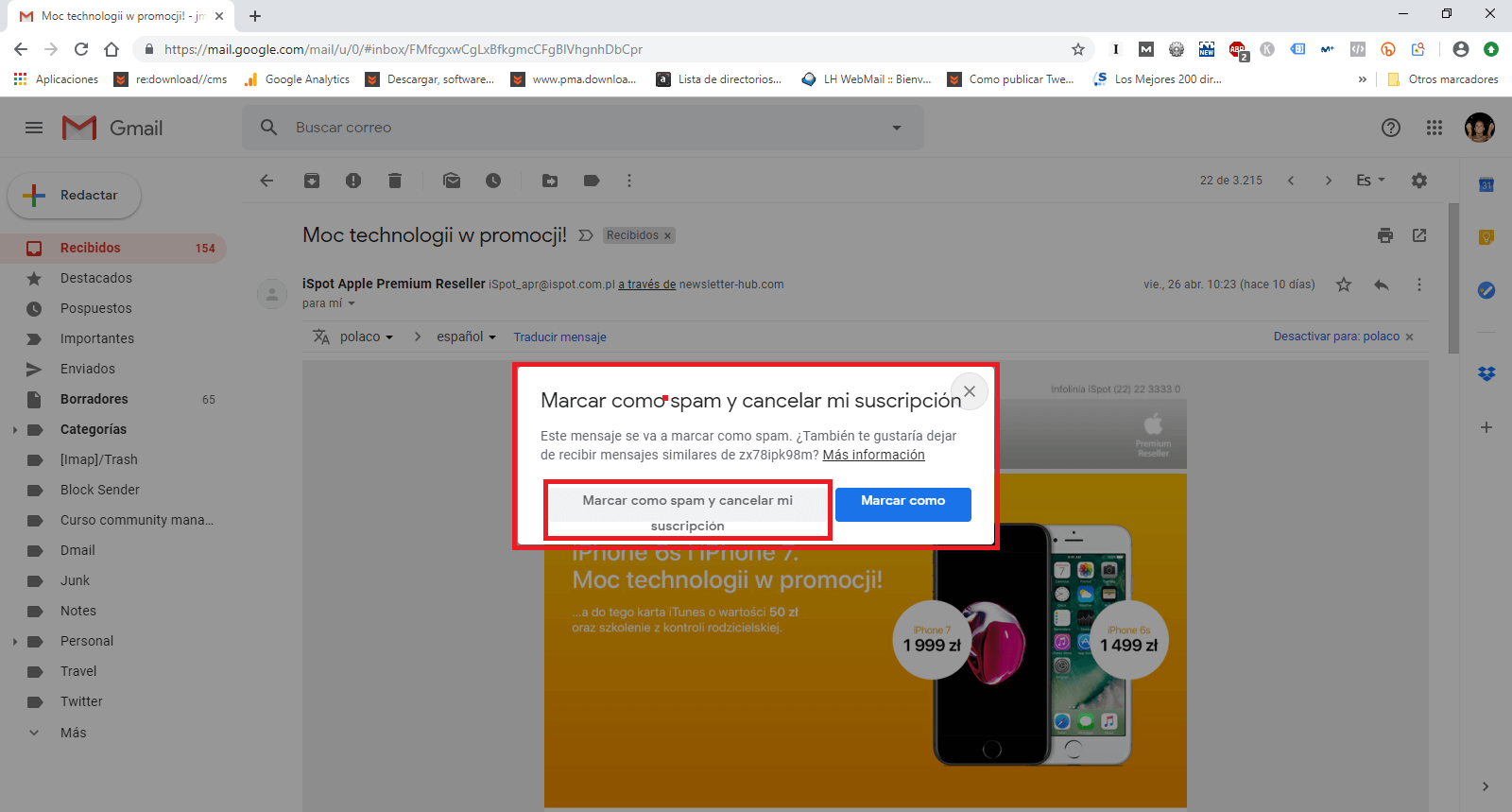Expand the side panel arrow at bottom

click(1486, 786)
